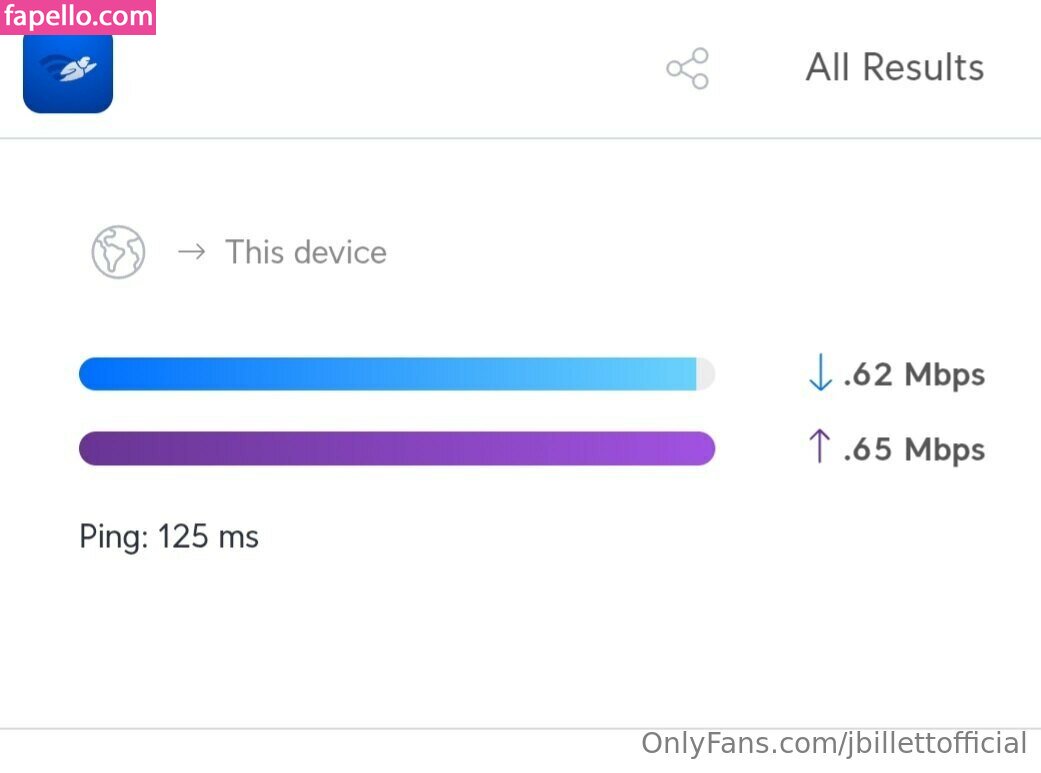Viewport: 1041px width, 773px height.
Task: Click the Results word in the header
Action: (x=923, y=67)
